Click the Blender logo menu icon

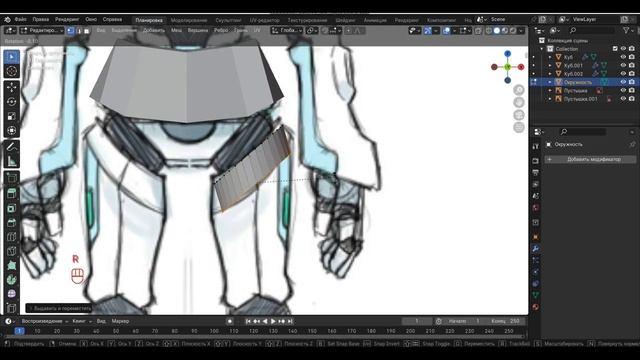tap(7, 20)
